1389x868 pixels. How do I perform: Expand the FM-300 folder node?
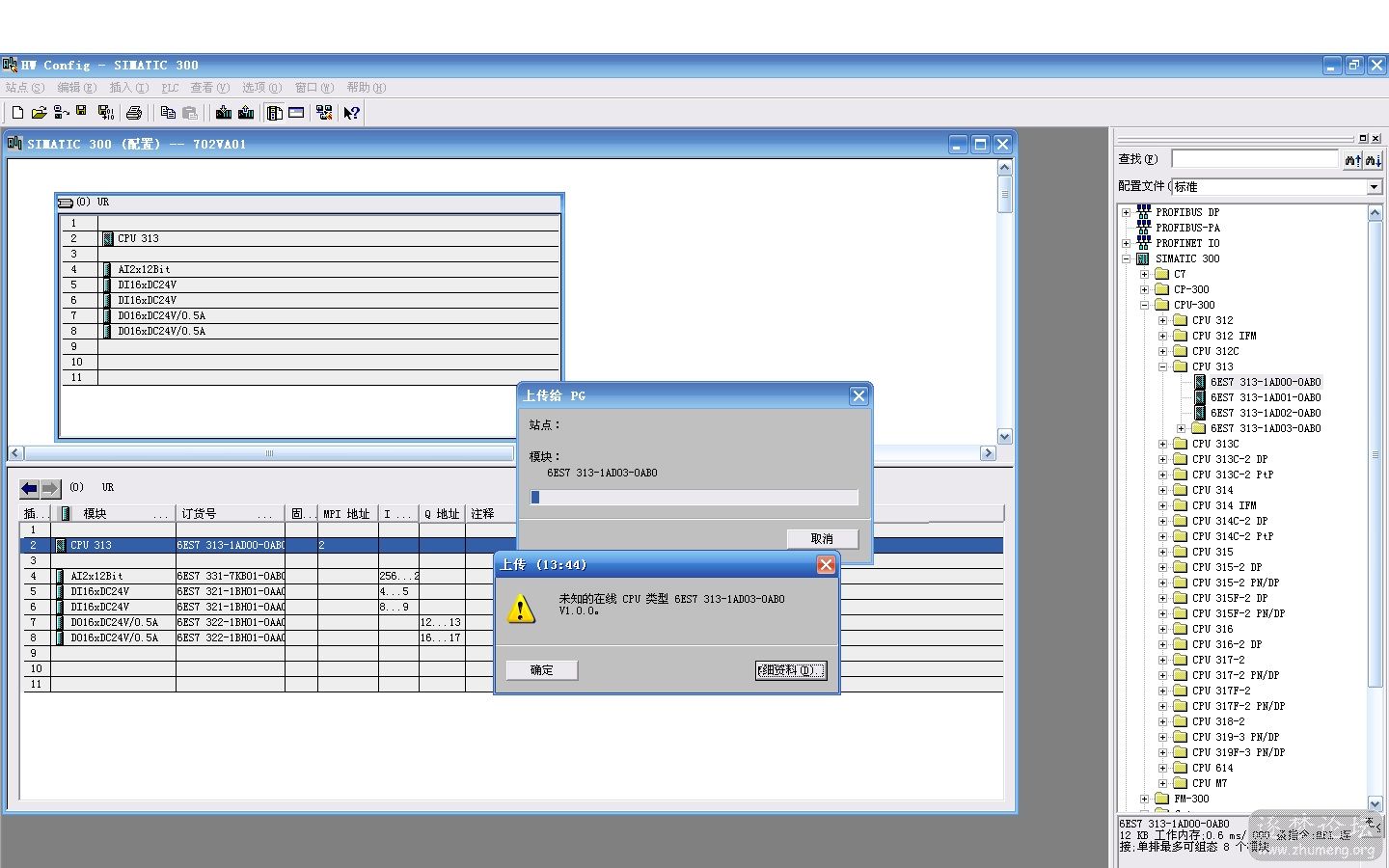coord(1144,799)
